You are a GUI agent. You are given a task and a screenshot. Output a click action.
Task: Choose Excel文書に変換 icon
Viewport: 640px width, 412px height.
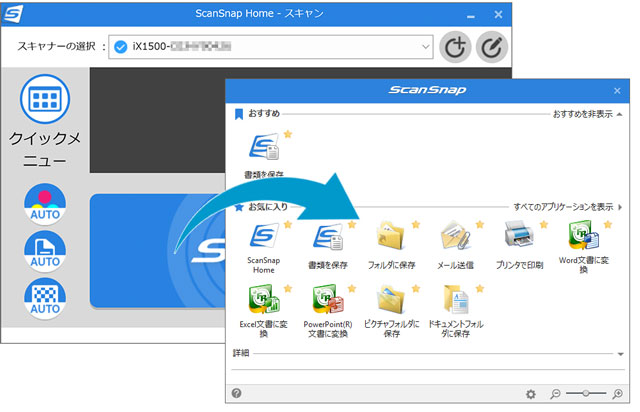coord(264,299)
